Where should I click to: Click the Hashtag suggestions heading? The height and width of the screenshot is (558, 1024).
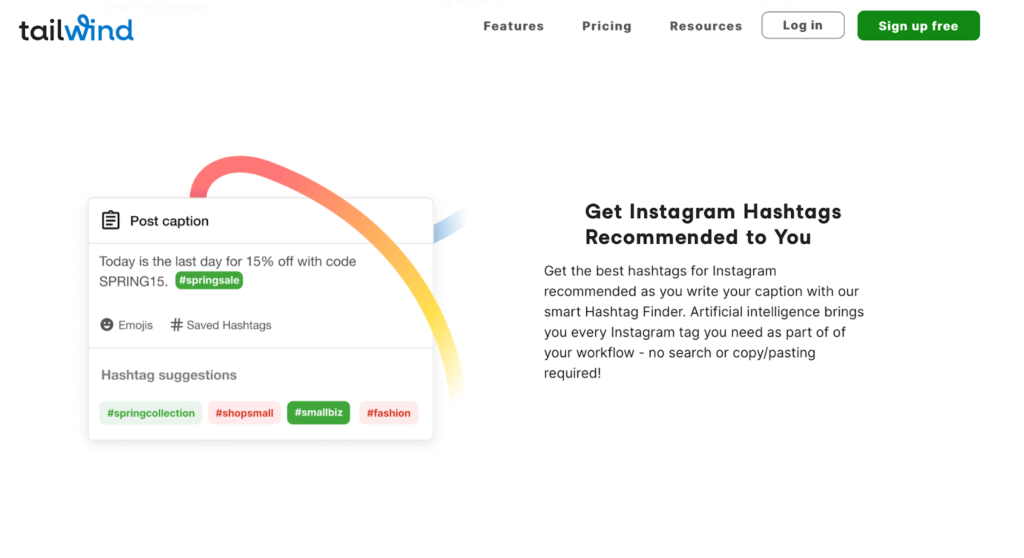pyautogui.click(x=169, y=375)
